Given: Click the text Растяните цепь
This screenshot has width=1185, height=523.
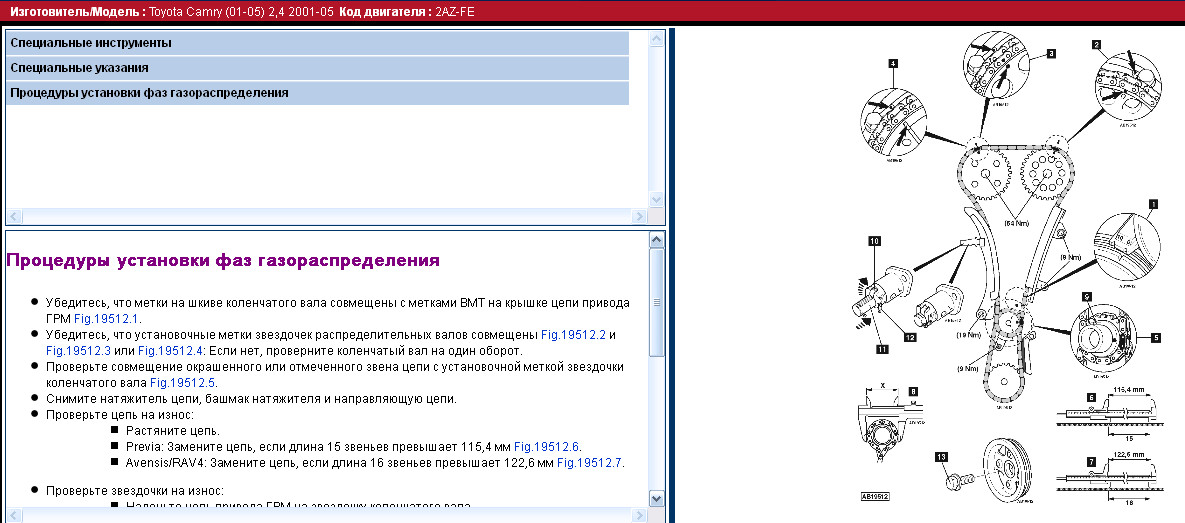Looking at the screenshot, I should click(173, 431).
